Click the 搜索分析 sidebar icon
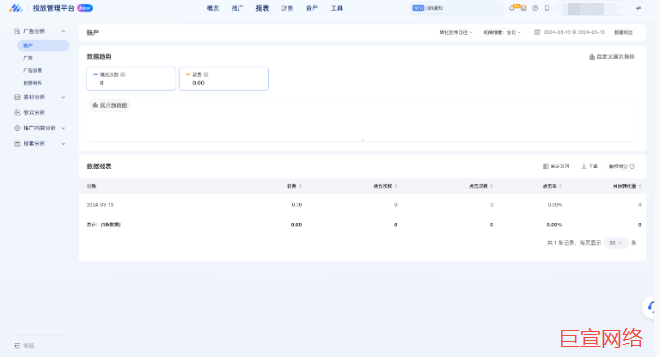Screen dimensions: 660x362 point(17,144)
